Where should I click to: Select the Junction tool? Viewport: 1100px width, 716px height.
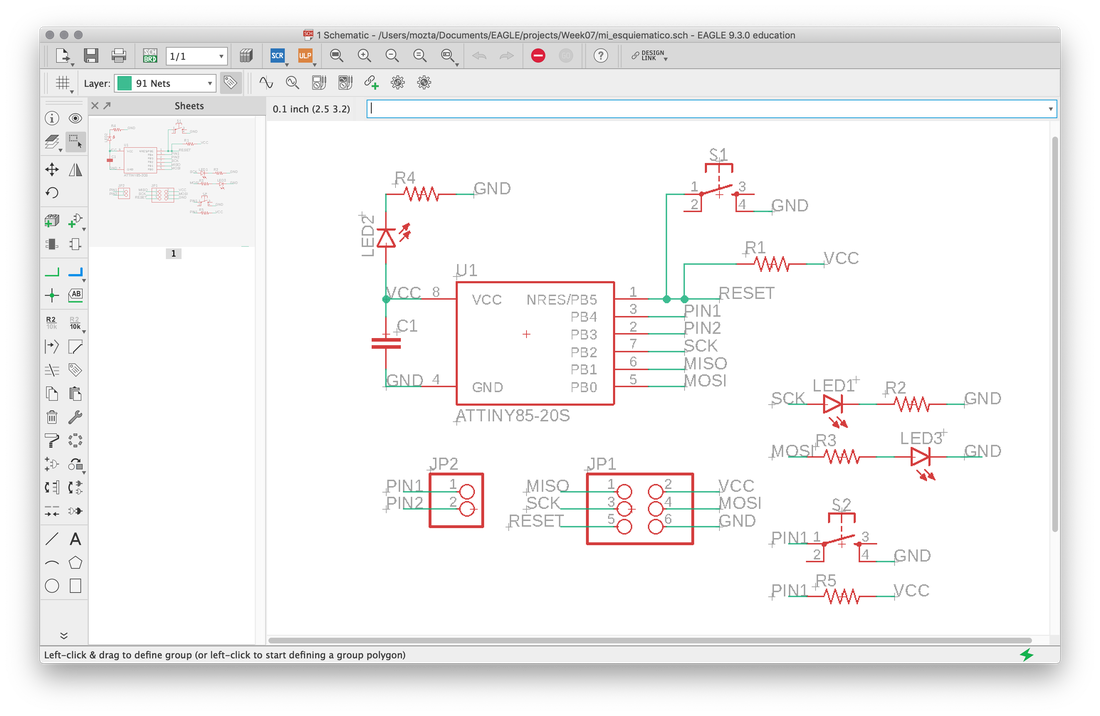pos(52,295)
